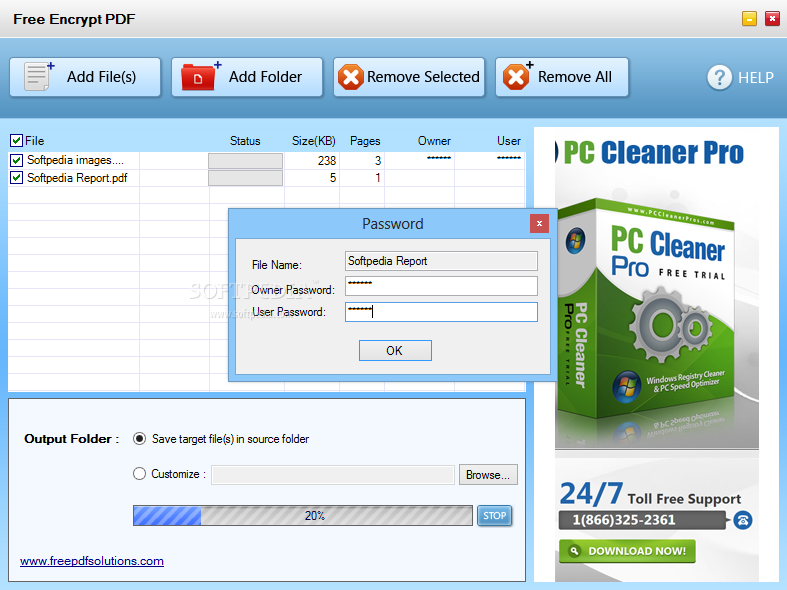The image size is (787, 590).
Task: Click the HELP text label
Action: click(x=755, y=78)
